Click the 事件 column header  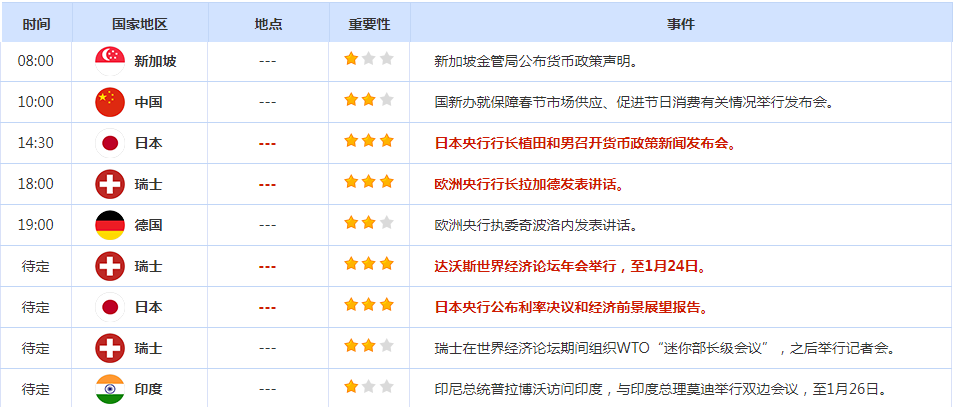pyautogui.click(x=680, y=24)
